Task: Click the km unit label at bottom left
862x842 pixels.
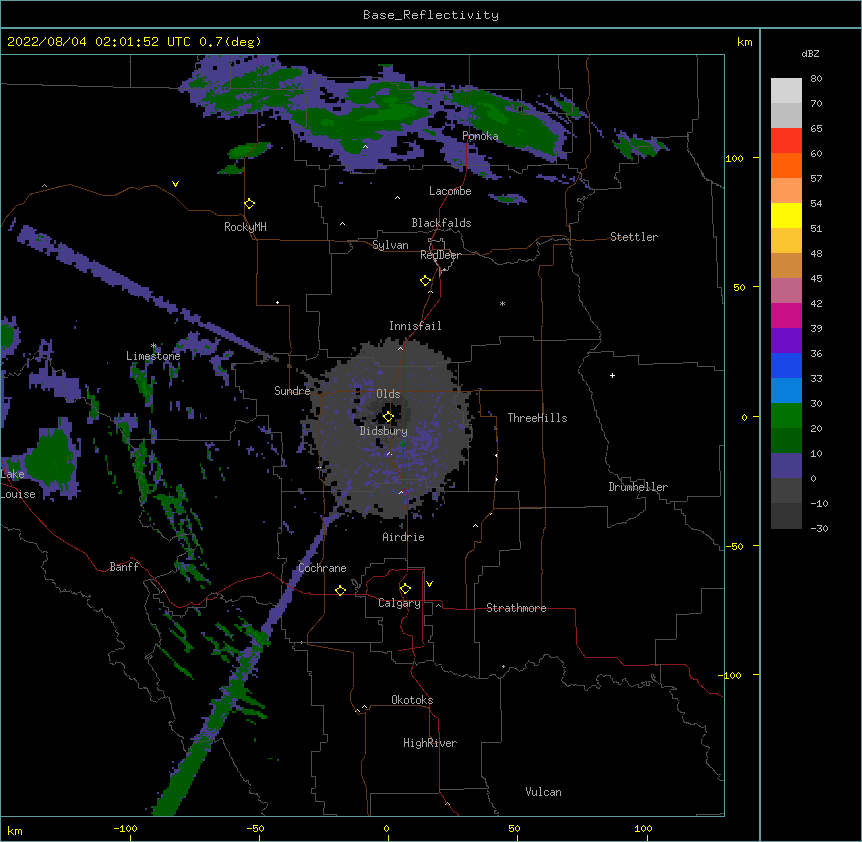Action: 14,830
